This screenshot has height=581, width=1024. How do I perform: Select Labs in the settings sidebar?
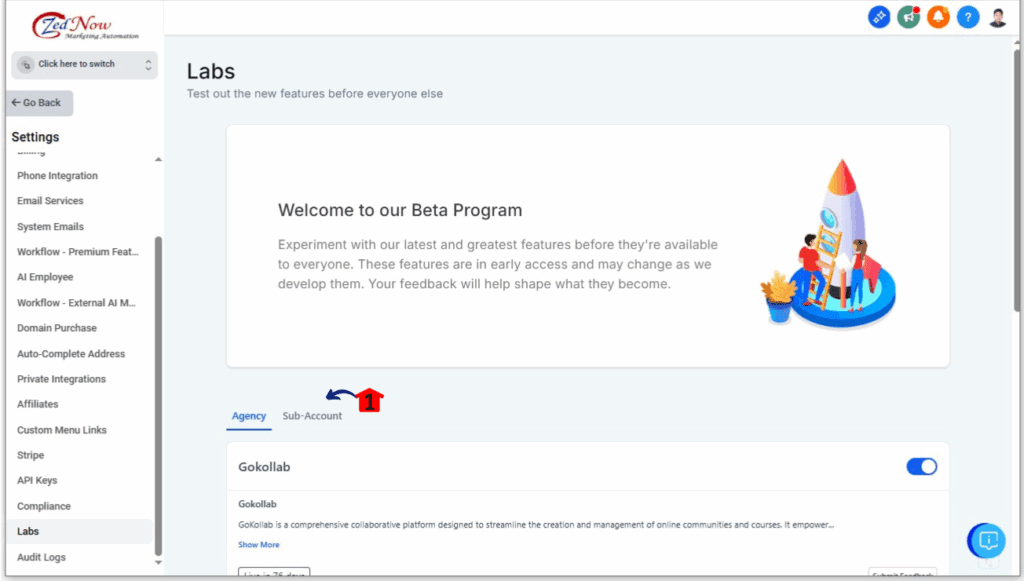click(80, 531)
